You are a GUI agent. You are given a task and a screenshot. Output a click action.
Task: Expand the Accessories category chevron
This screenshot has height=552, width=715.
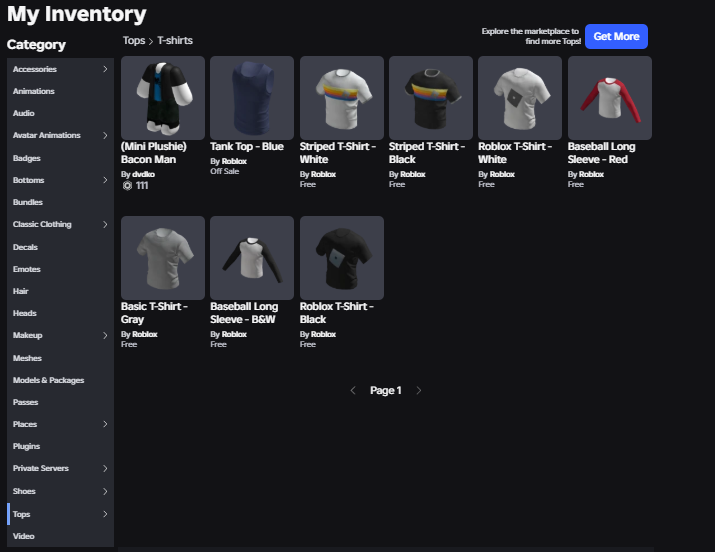105,69
